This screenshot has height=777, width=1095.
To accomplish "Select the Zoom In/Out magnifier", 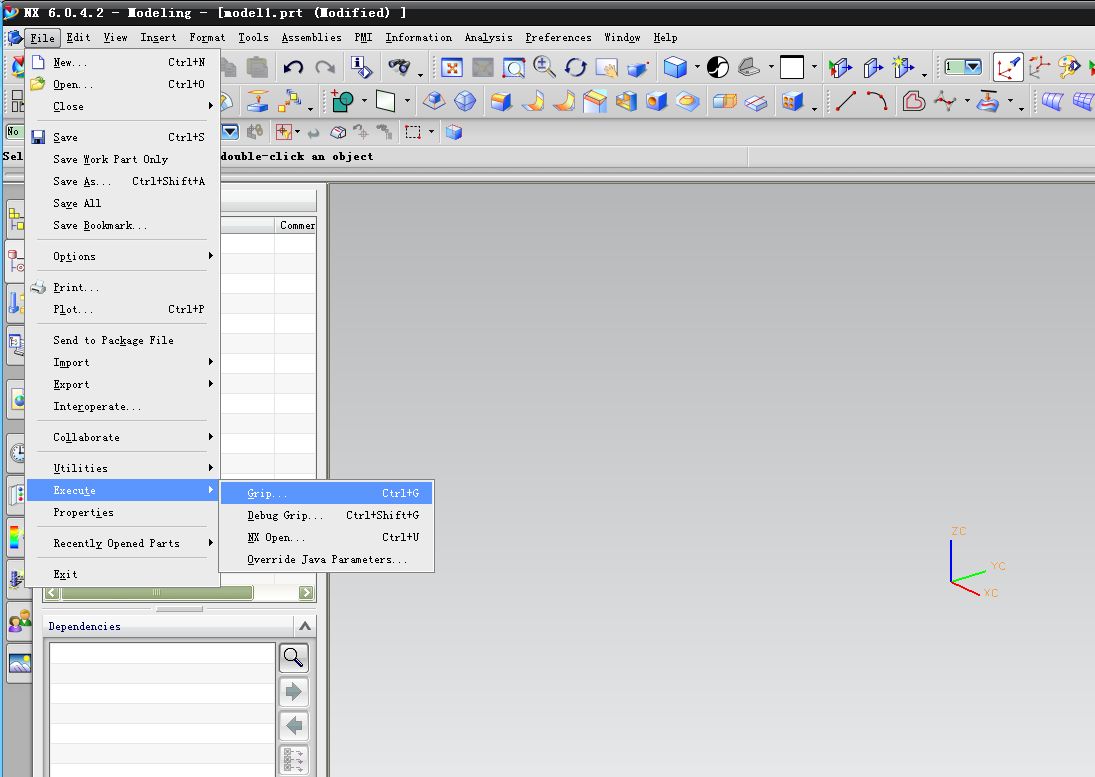I will pyautogui.click(x=545, y=68).
